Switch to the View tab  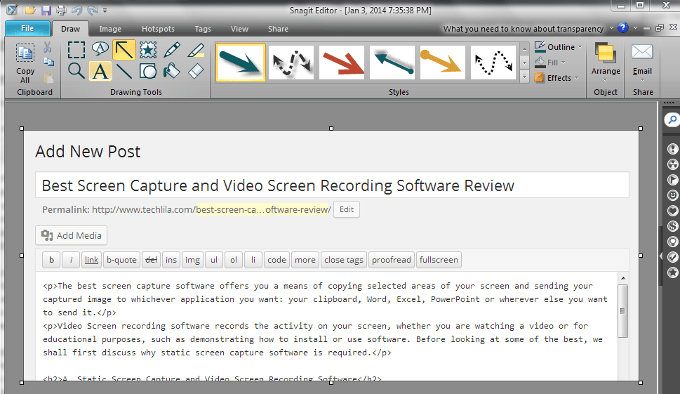(239, 29)
